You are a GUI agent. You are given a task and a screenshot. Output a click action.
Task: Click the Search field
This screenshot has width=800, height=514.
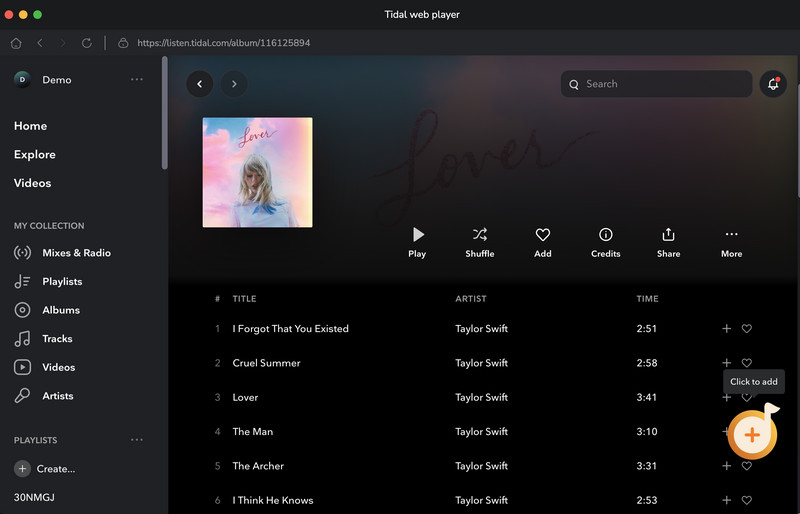tap(656, 84)
